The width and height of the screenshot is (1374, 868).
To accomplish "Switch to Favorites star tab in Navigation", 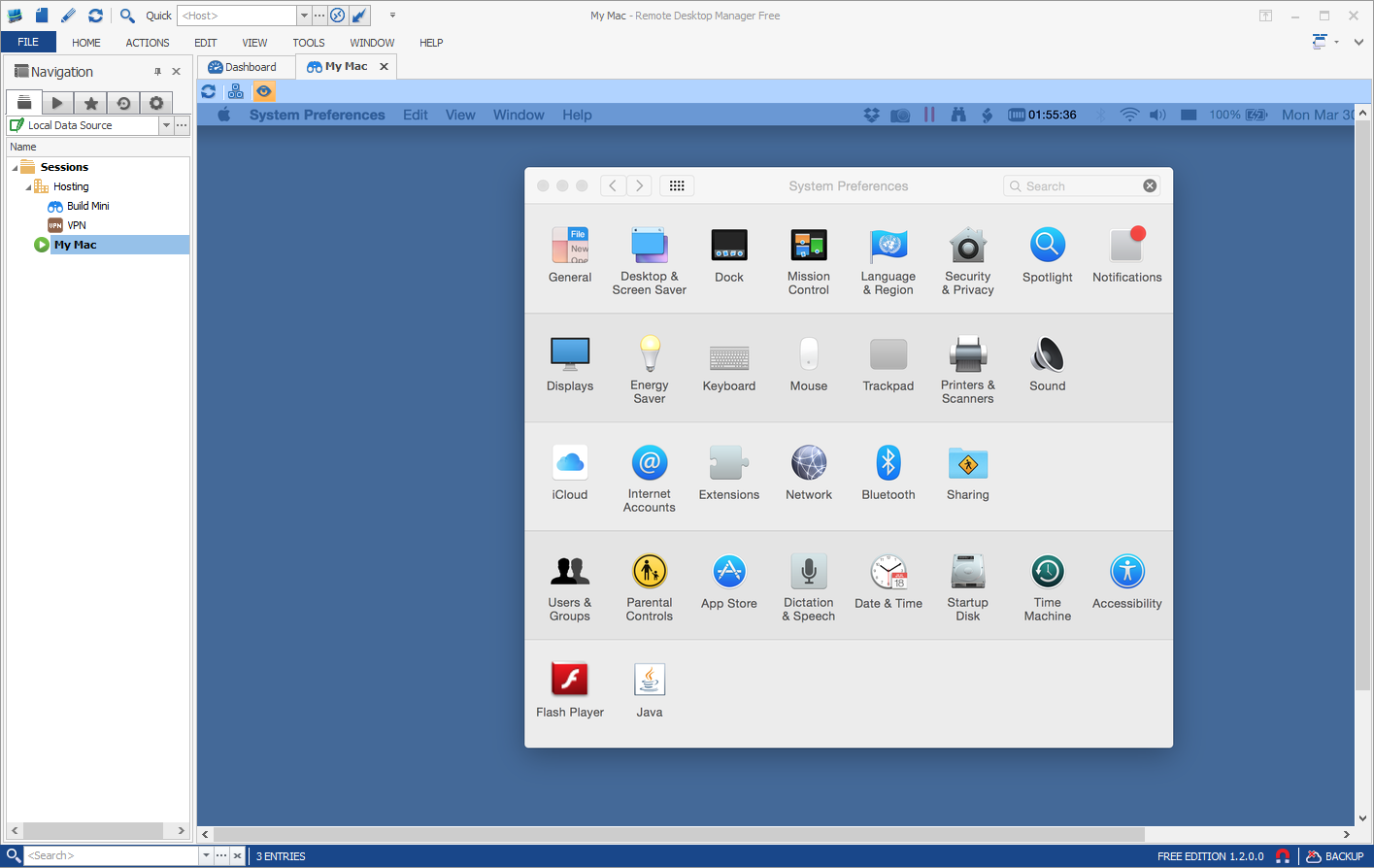I will 90,103.
